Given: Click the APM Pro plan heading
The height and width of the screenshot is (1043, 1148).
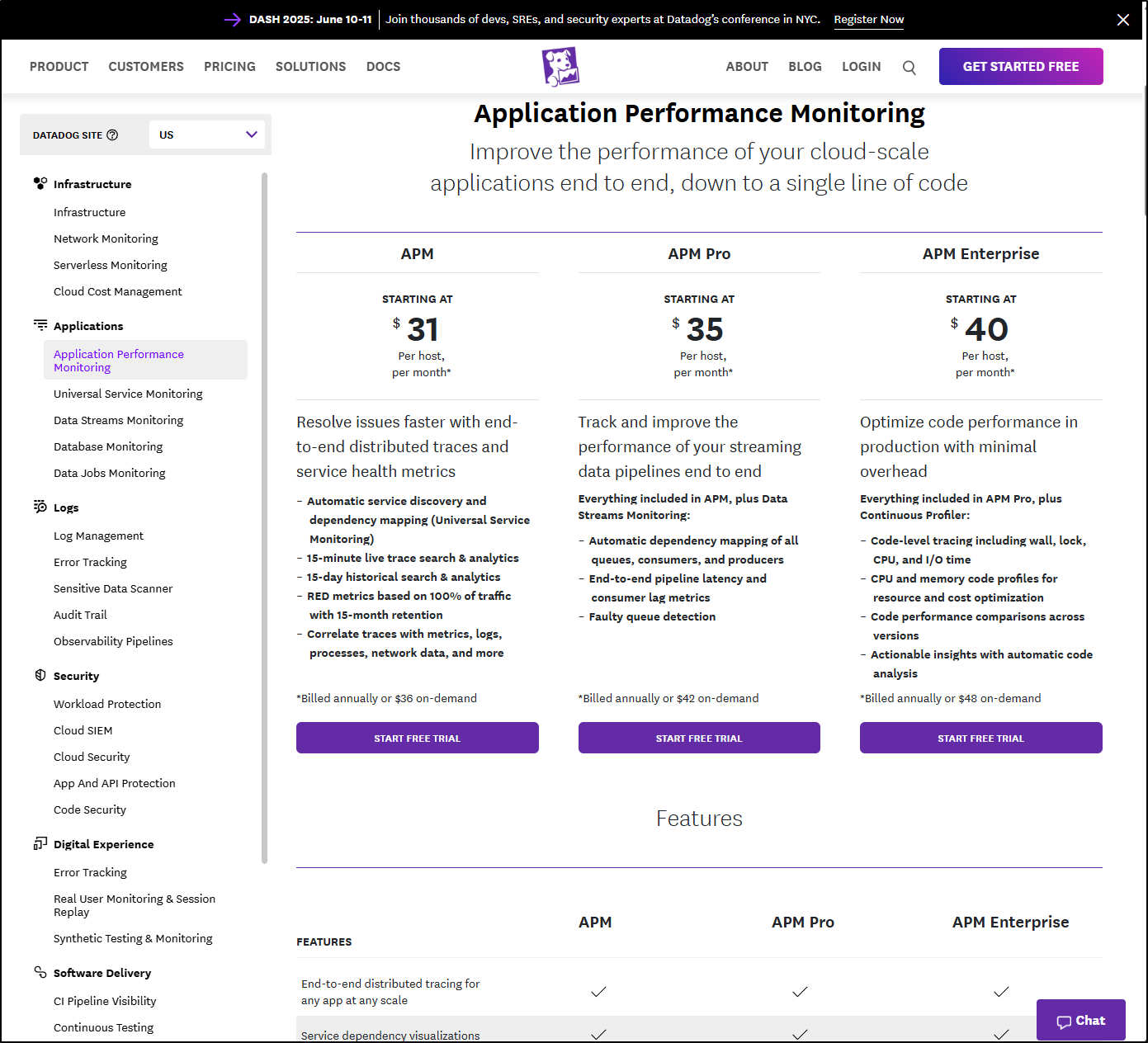Looking at the screenshot, I should [699, 253].
